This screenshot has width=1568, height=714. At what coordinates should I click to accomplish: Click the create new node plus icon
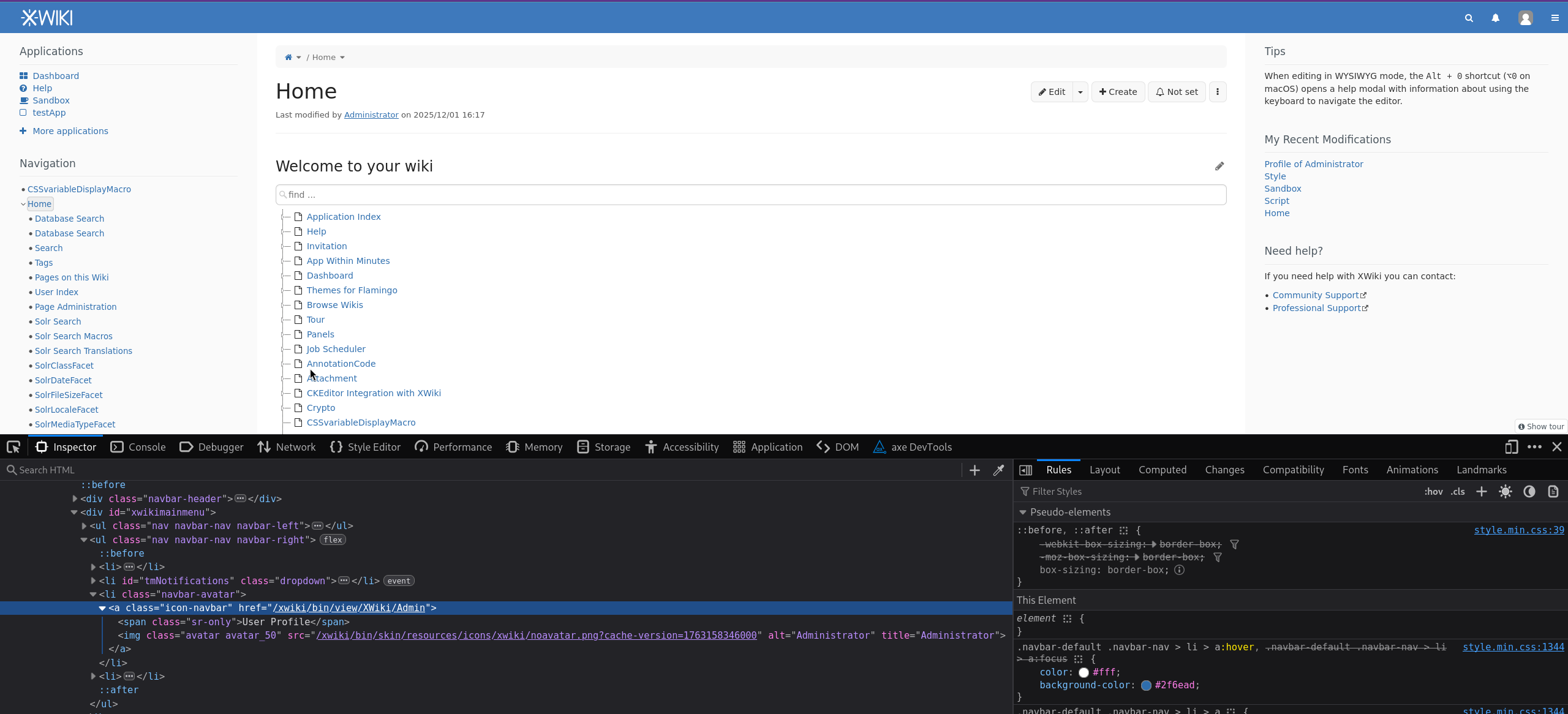(974, 470)
